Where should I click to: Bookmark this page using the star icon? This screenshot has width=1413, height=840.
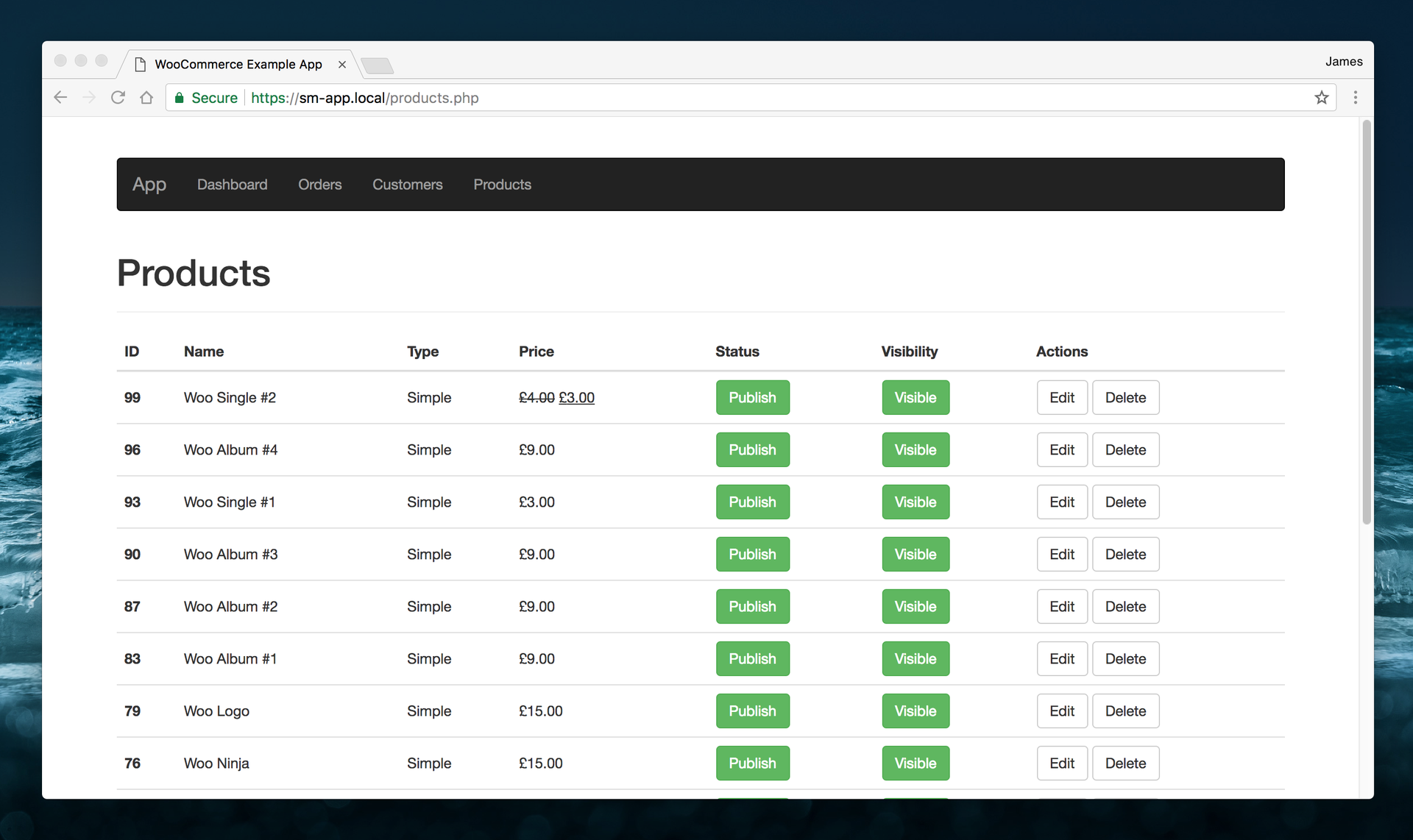coord(1322,97)
